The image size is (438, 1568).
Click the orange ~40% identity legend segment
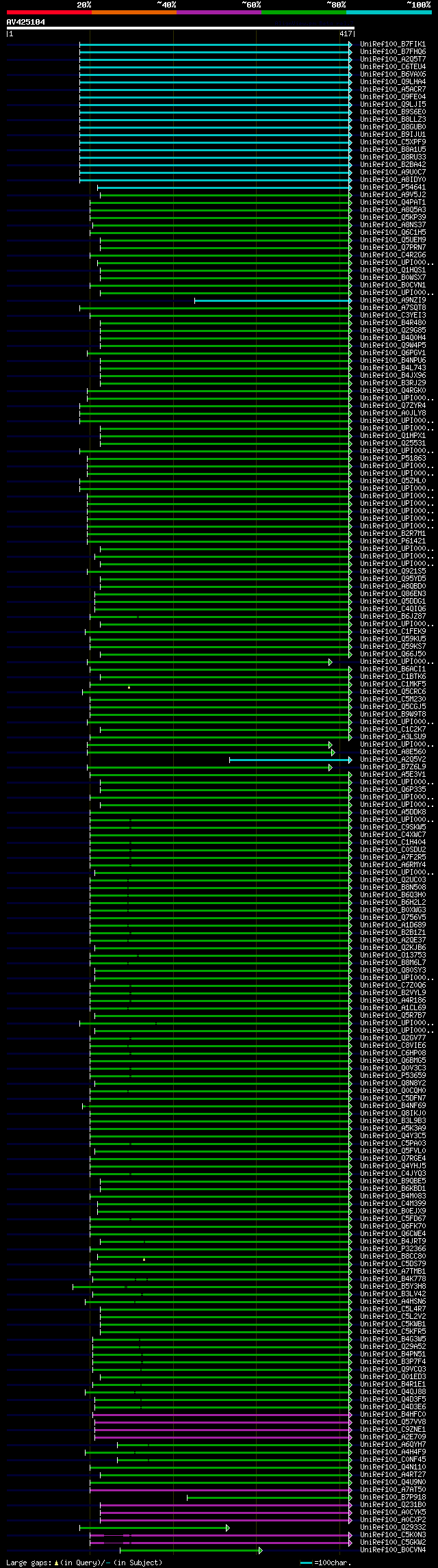pyautogui.click(x=133, y=12)
